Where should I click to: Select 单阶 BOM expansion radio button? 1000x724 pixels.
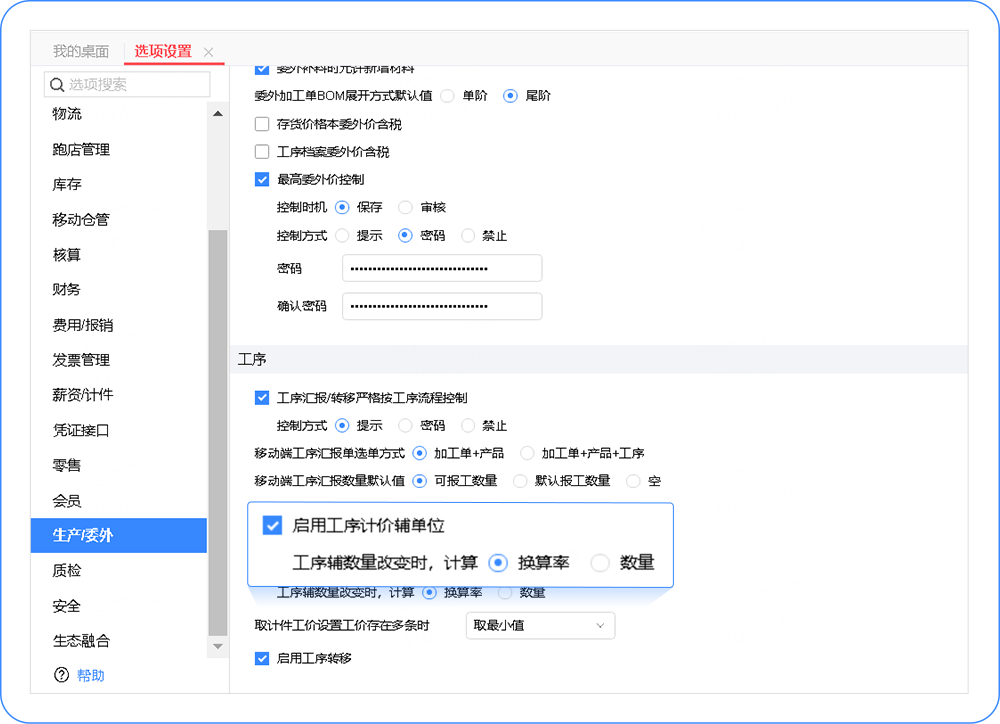point(447,96)
